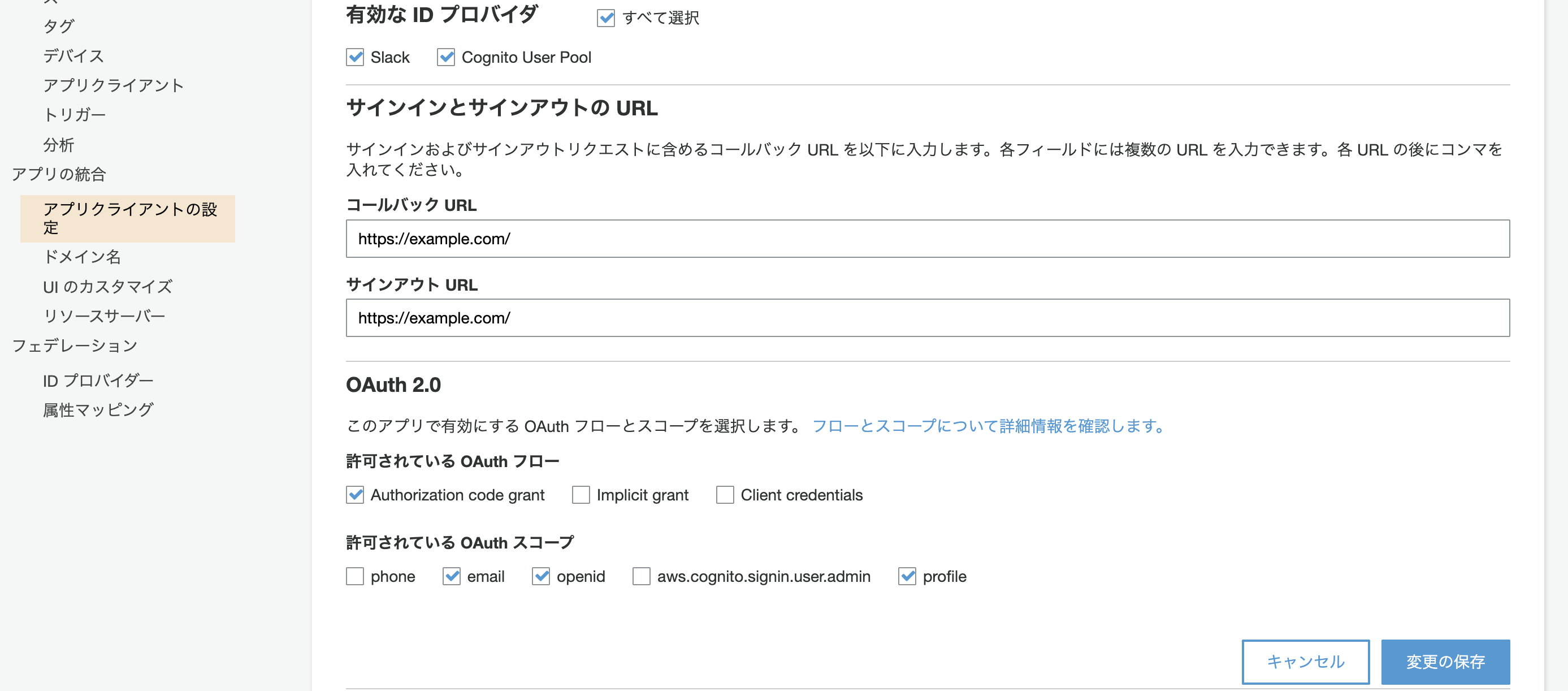Viewport: 1568px width, 691px height.
Task: Uncheck the email scope checkbox
Action: tap(451, 576)
